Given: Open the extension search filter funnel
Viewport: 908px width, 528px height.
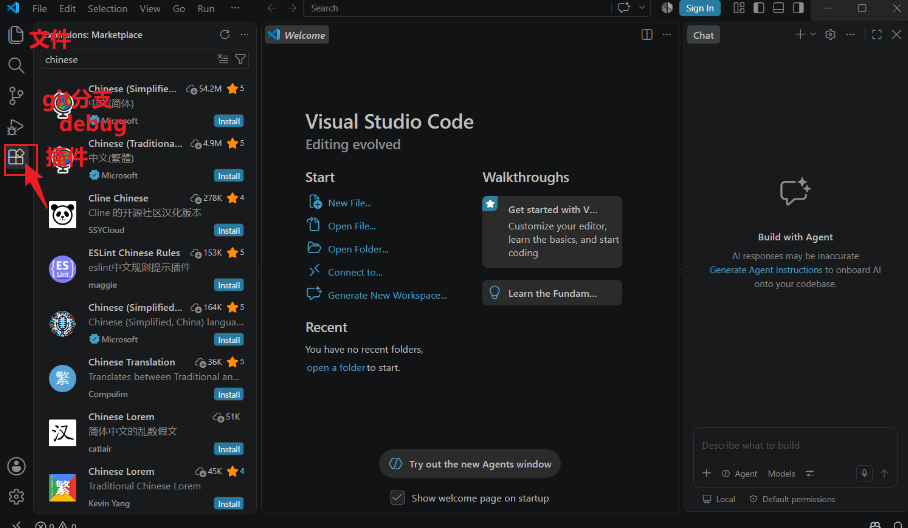Looking at the screenshot, I should pyautogui.click(x=240, y=59).
